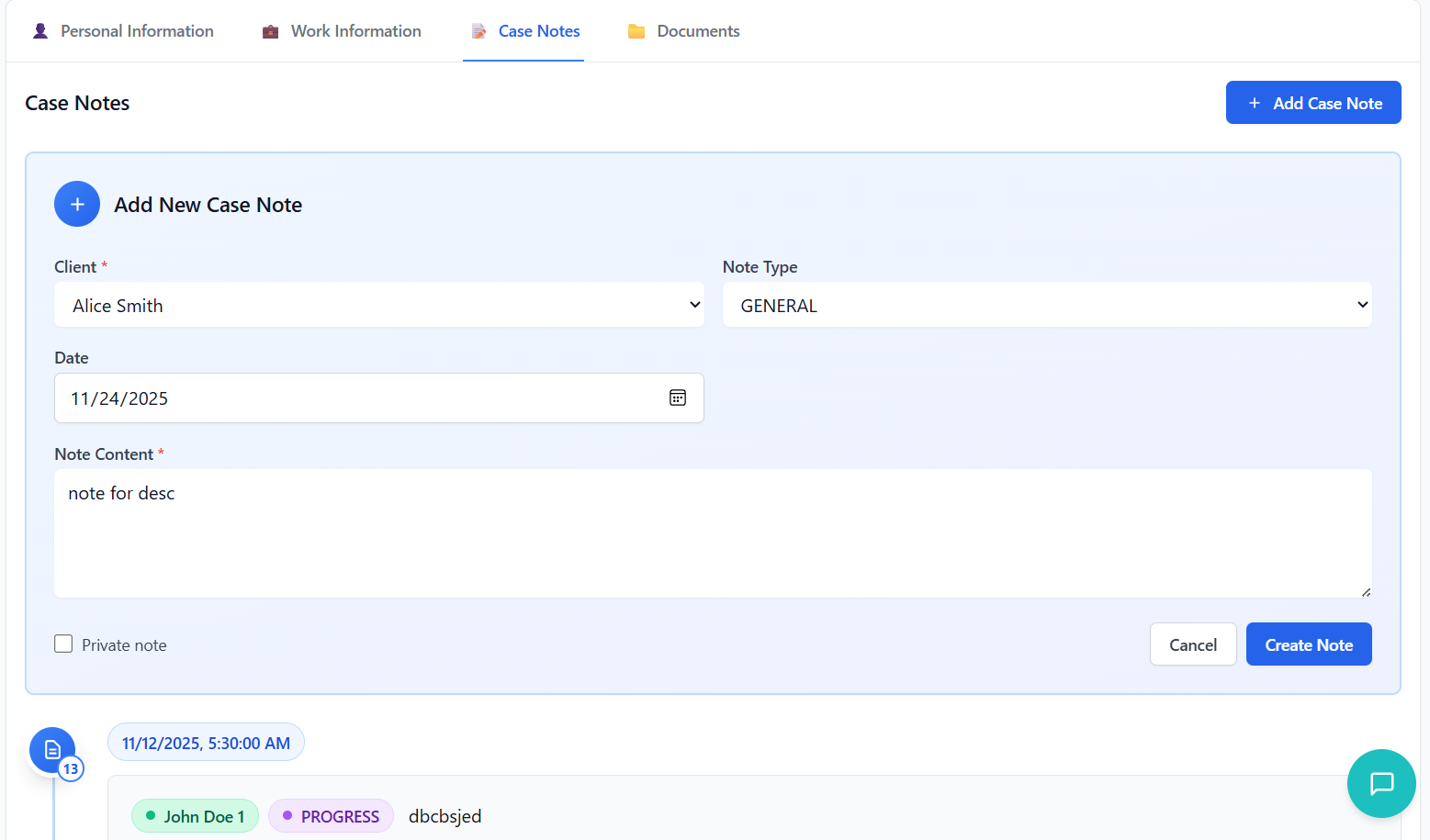The width and height of the screenshot is (1430, 840).
Task: Open the Personal Information tab
Action: click(137, 31)
